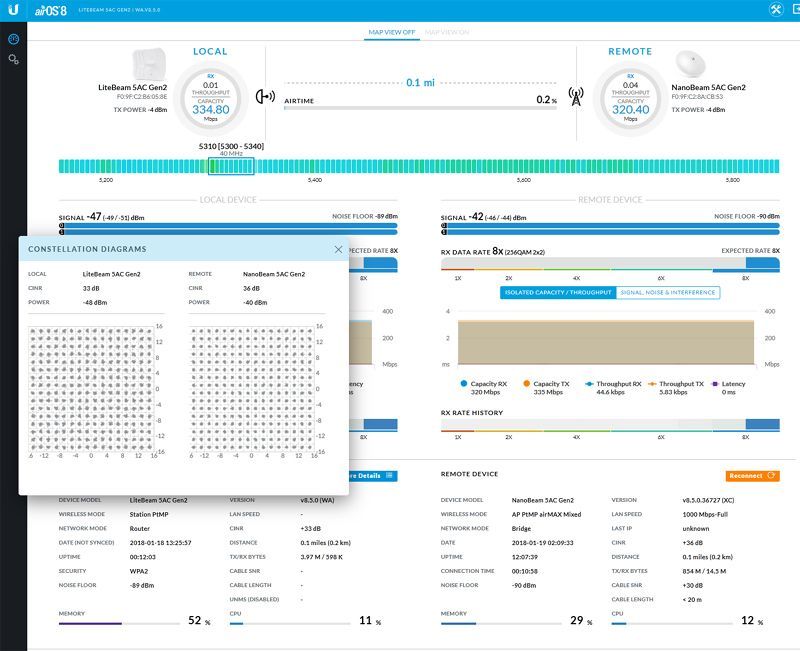Click the REMOTE heading above the gauge

630,52
